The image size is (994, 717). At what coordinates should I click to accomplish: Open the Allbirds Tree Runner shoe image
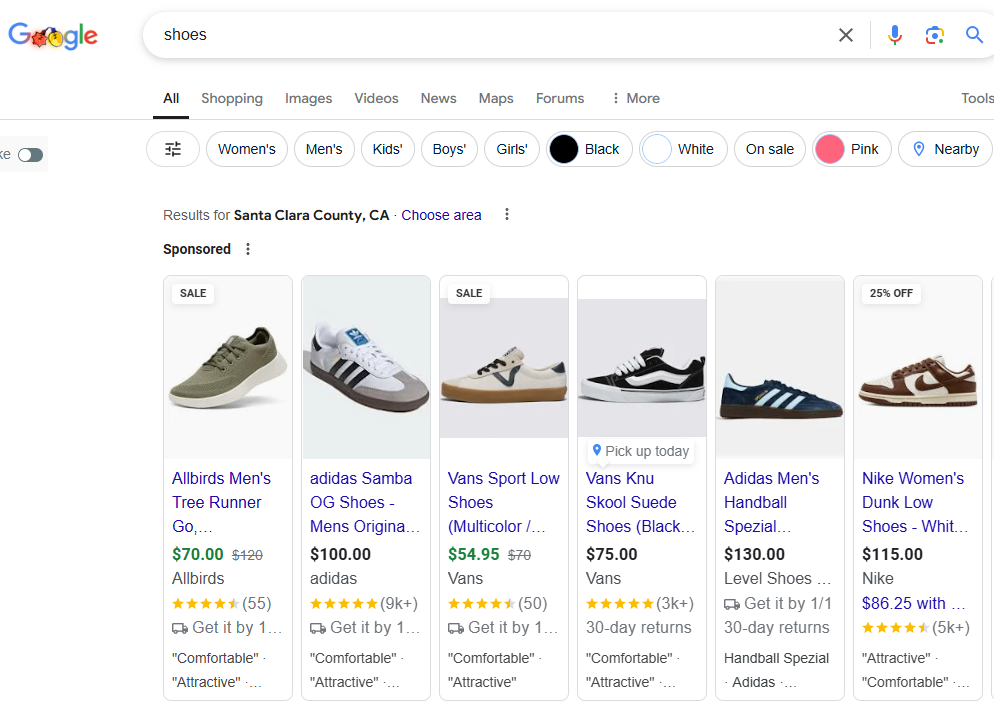pos(228,368)
